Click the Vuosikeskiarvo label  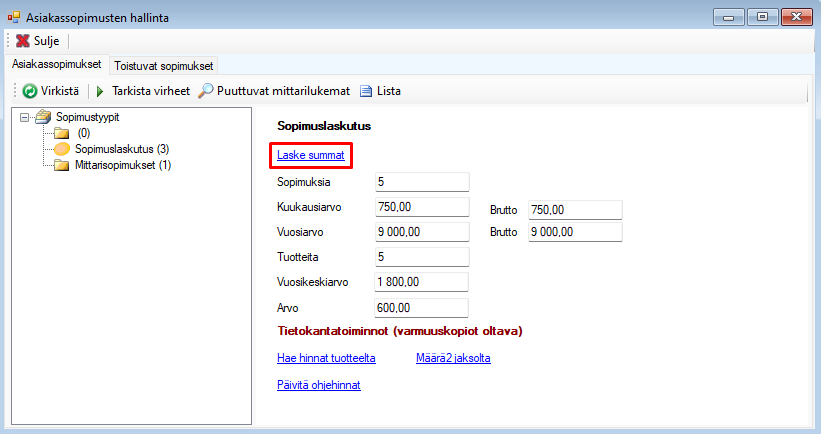click(313, 282)
